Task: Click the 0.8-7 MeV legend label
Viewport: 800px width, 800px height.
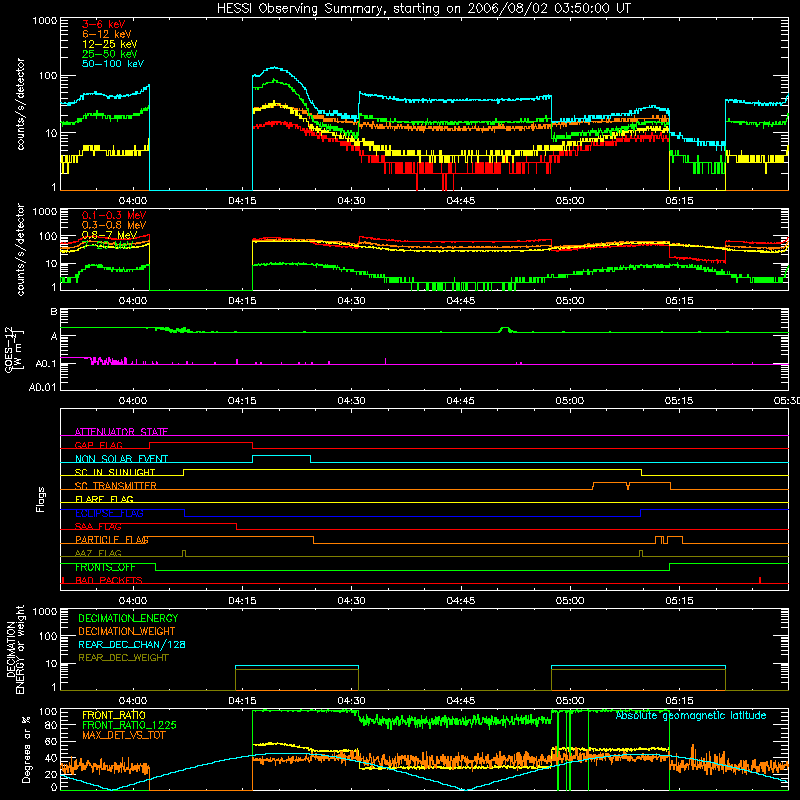Action: point(110,235)
